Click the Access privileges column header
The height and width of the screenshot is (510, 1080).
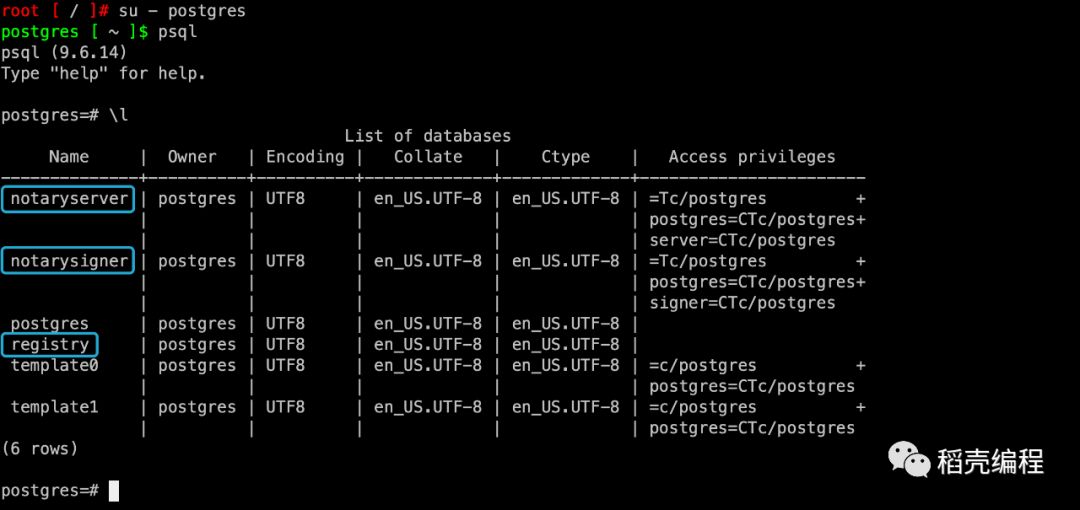752,157
